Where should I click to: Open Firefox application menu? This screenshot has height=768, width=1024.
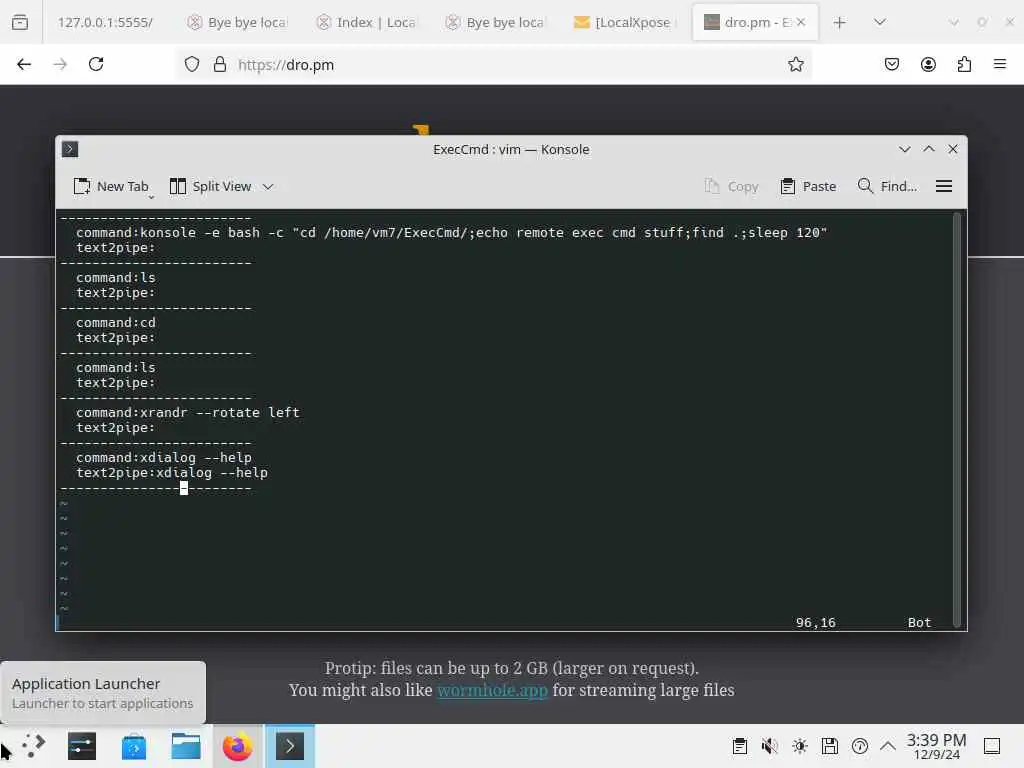tap(1000, 64)
